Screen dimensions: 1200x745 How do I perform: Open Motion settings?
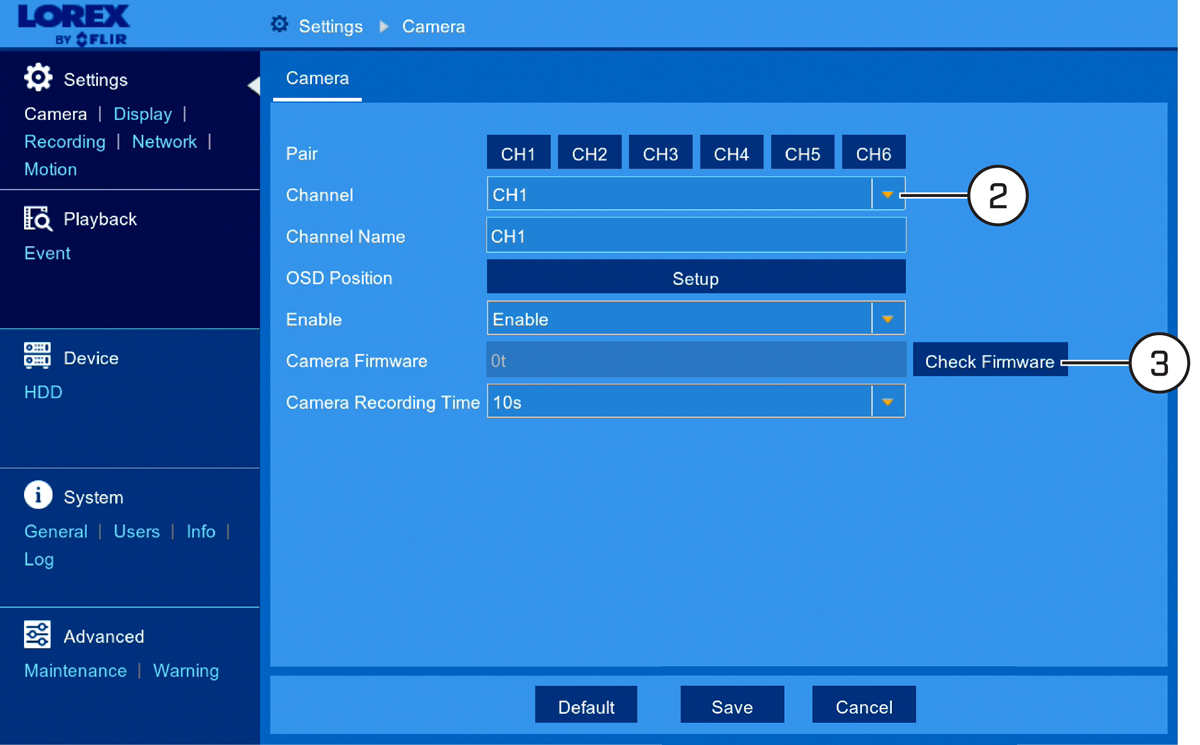point(50,169)
